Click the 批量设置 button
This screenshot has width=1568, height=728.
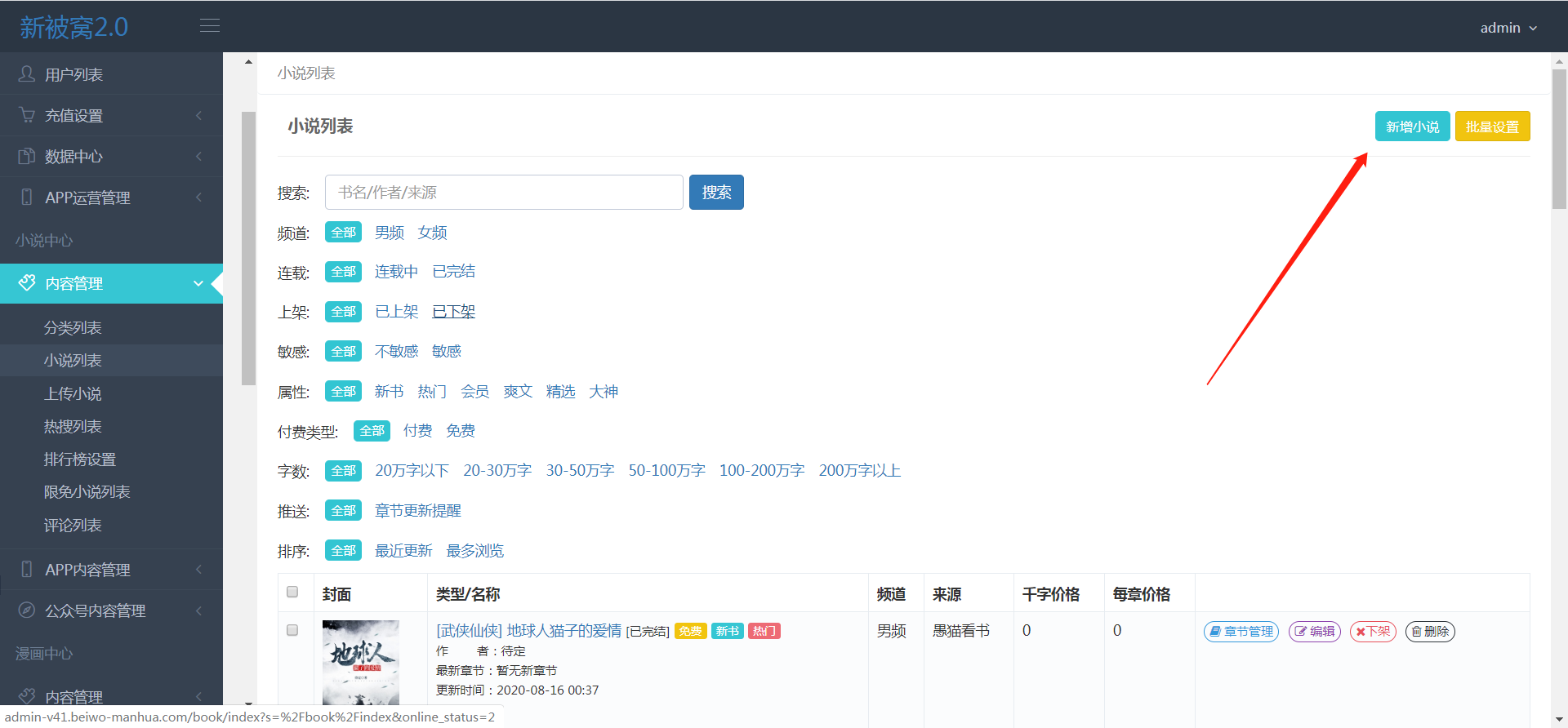click(x=1492, y=127)
